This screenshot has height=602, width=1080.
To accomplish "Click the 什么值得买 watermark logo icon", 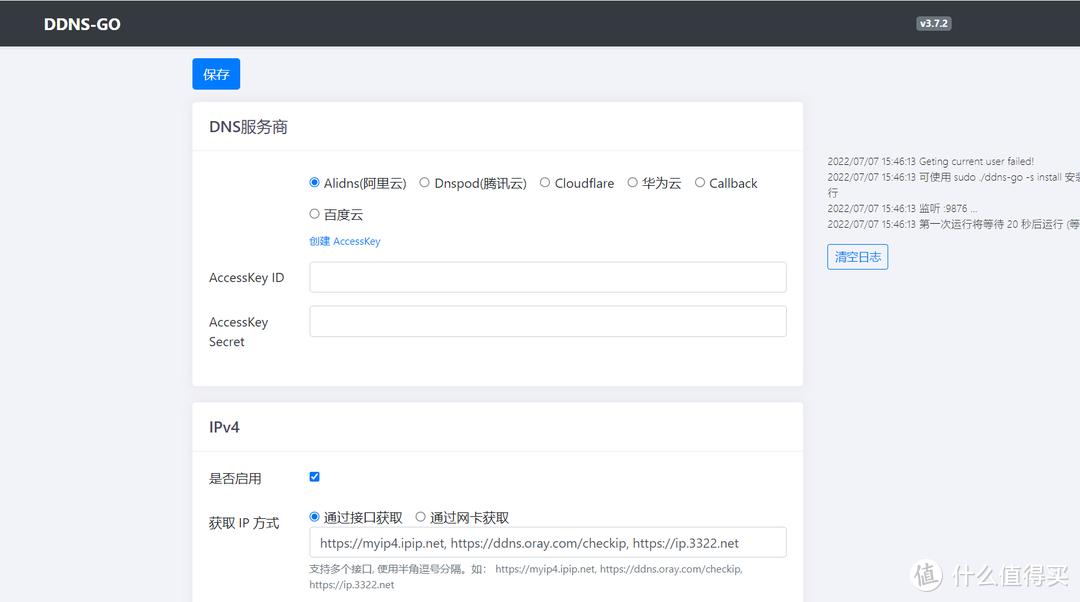I will [x=926, y=575].
